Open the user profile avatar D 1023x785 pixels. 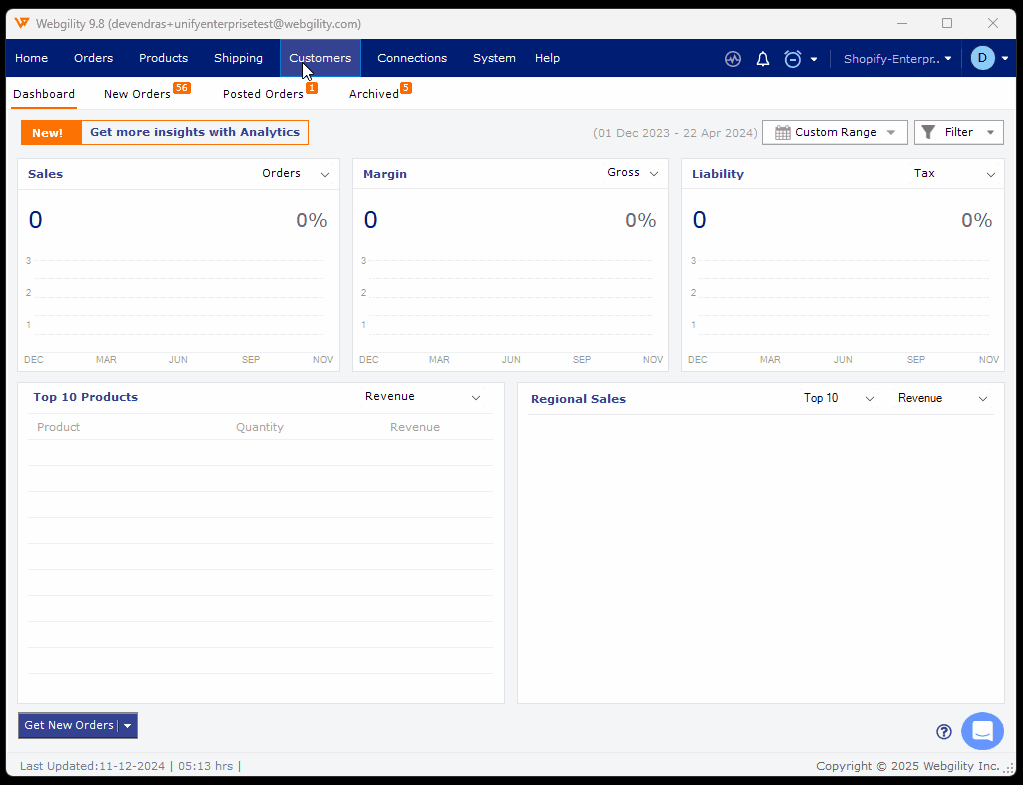[982, 58]
